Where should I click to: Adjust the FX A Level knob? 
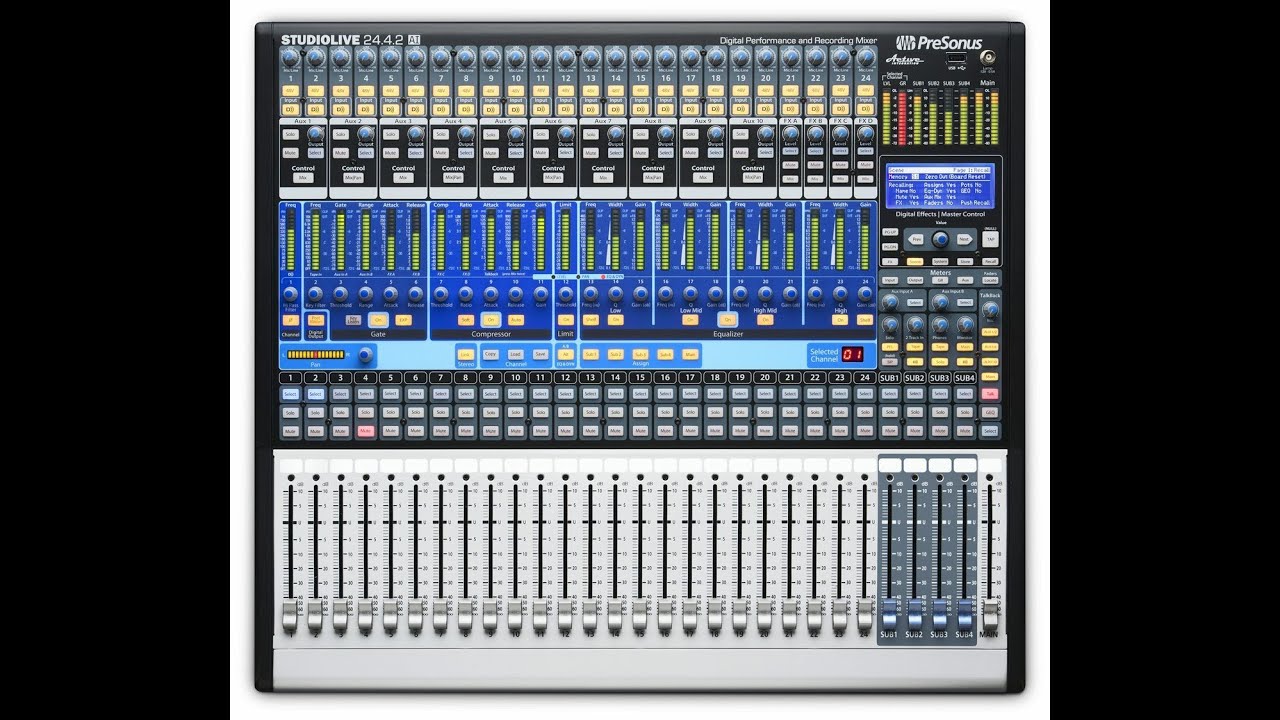(x=790, y=133)
